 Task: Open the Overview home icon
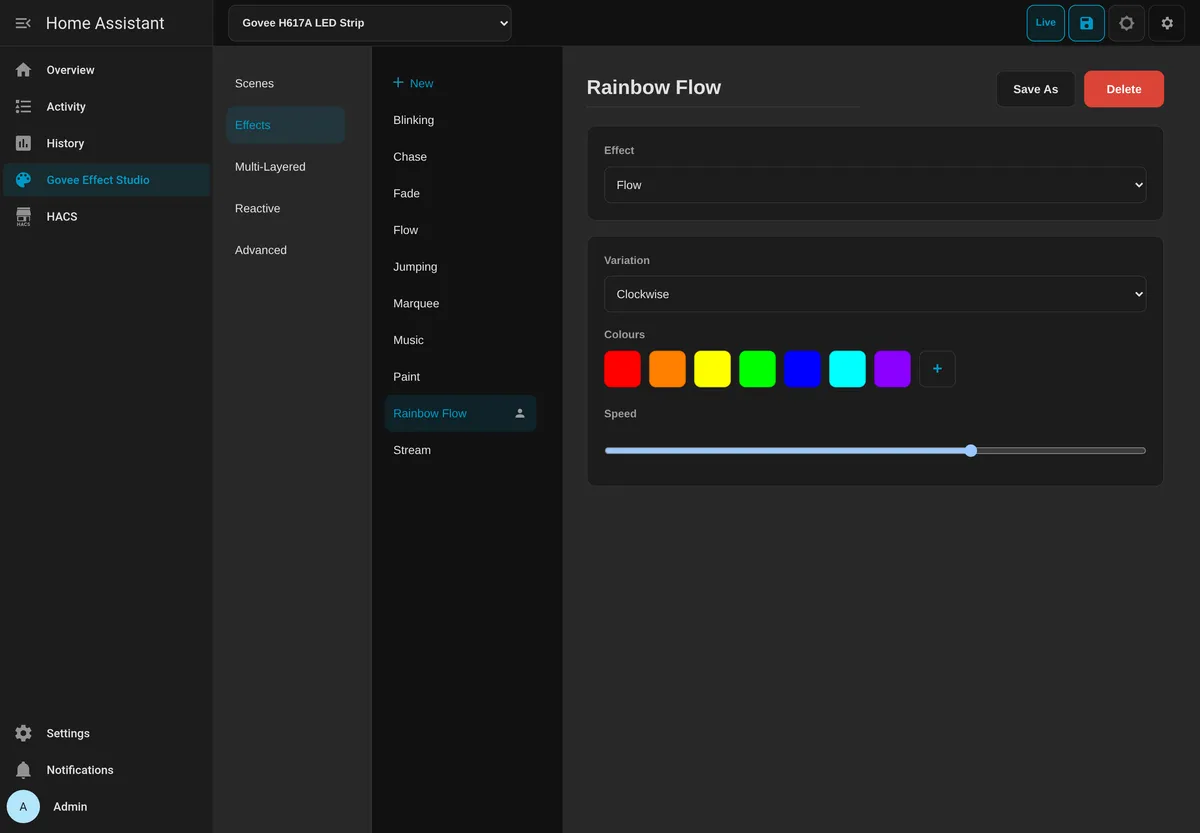click(x=23, y=70)
